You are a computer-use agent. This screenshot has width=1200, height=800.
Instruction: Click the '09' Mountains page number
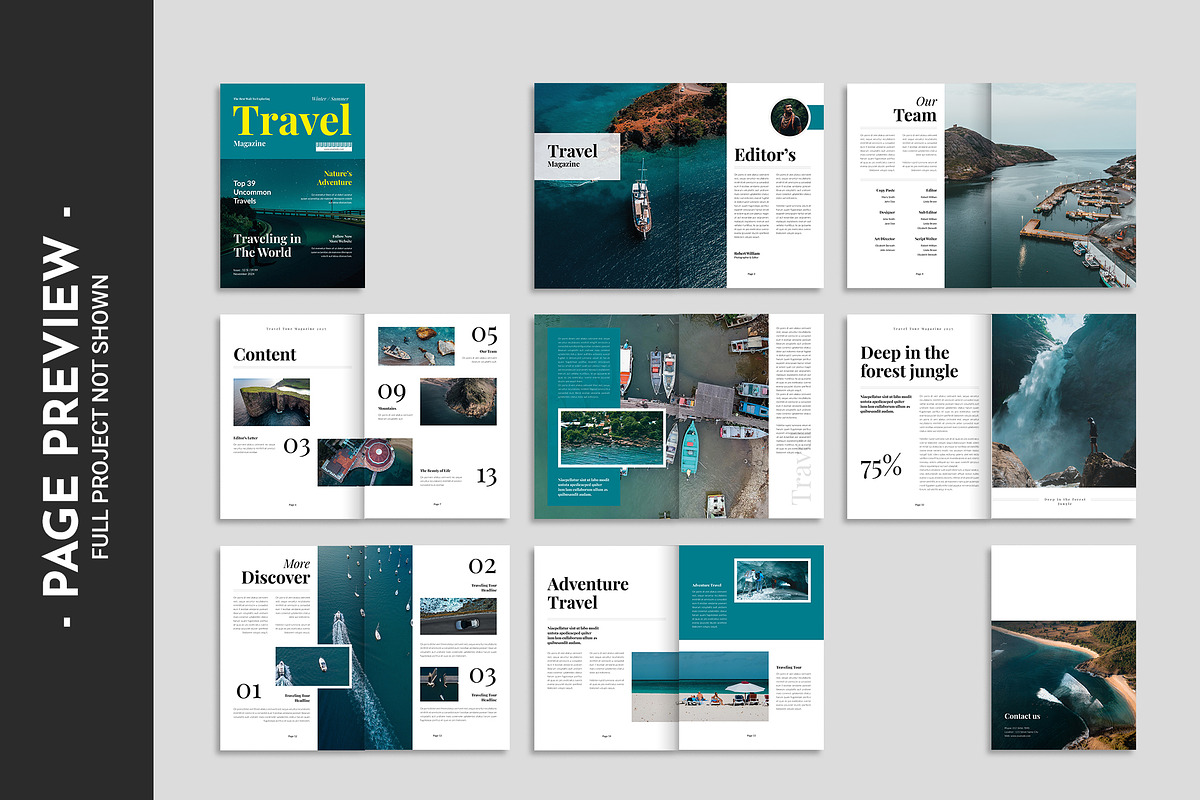[x=391, y=393]
